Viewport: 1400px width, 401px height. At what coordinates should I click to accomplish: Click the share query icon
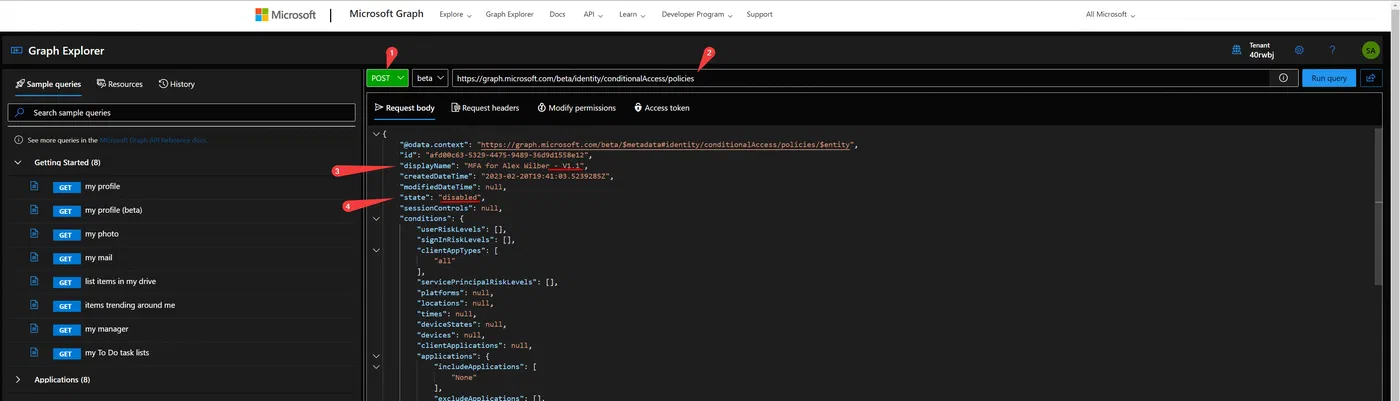[1371, 77]
